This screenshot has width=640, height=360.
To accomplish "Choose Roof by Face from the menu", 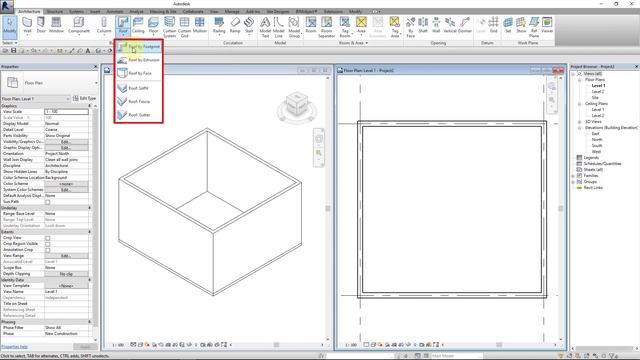I will (139, 73).
